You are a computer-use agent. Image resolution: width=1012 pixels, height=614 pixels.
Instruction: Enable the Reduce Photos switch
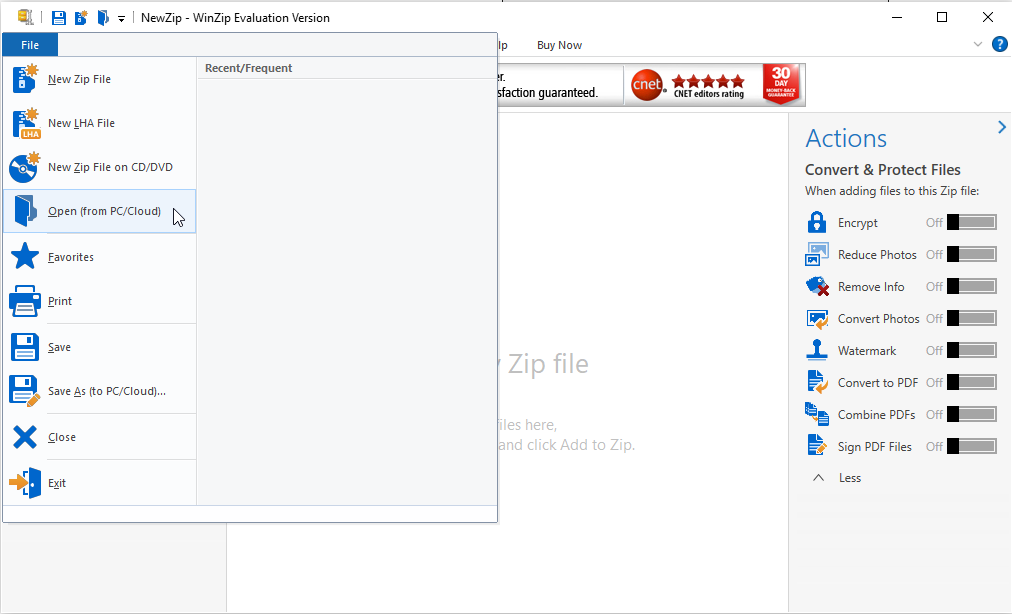[972, 254]
